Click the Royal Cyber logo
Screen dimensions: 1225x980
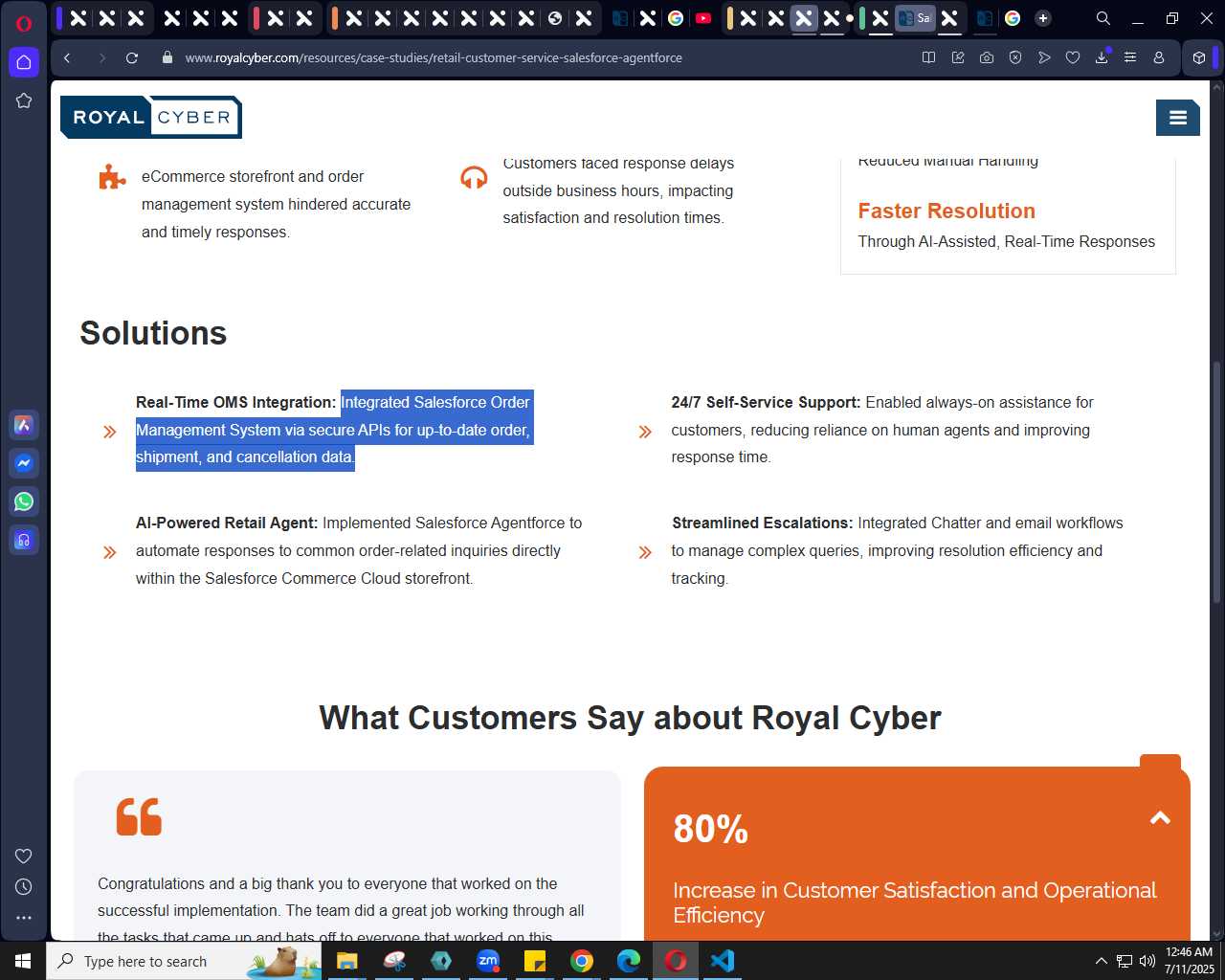tap(151, 117)
